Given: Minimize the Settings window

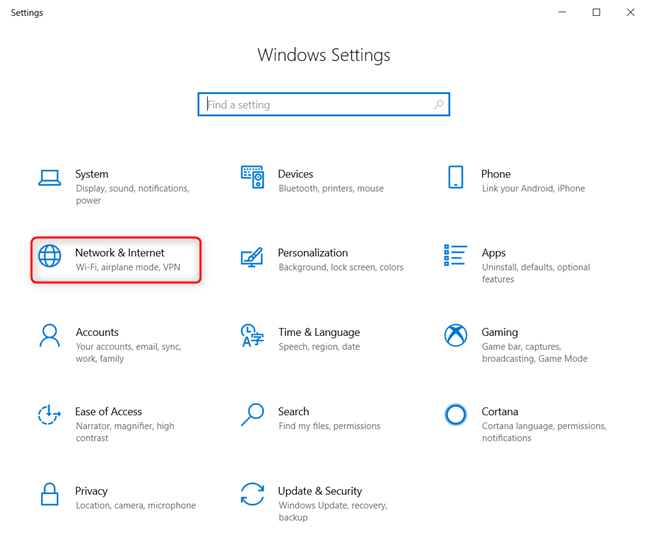Looking at the screenshot, I should pos(562,12).
